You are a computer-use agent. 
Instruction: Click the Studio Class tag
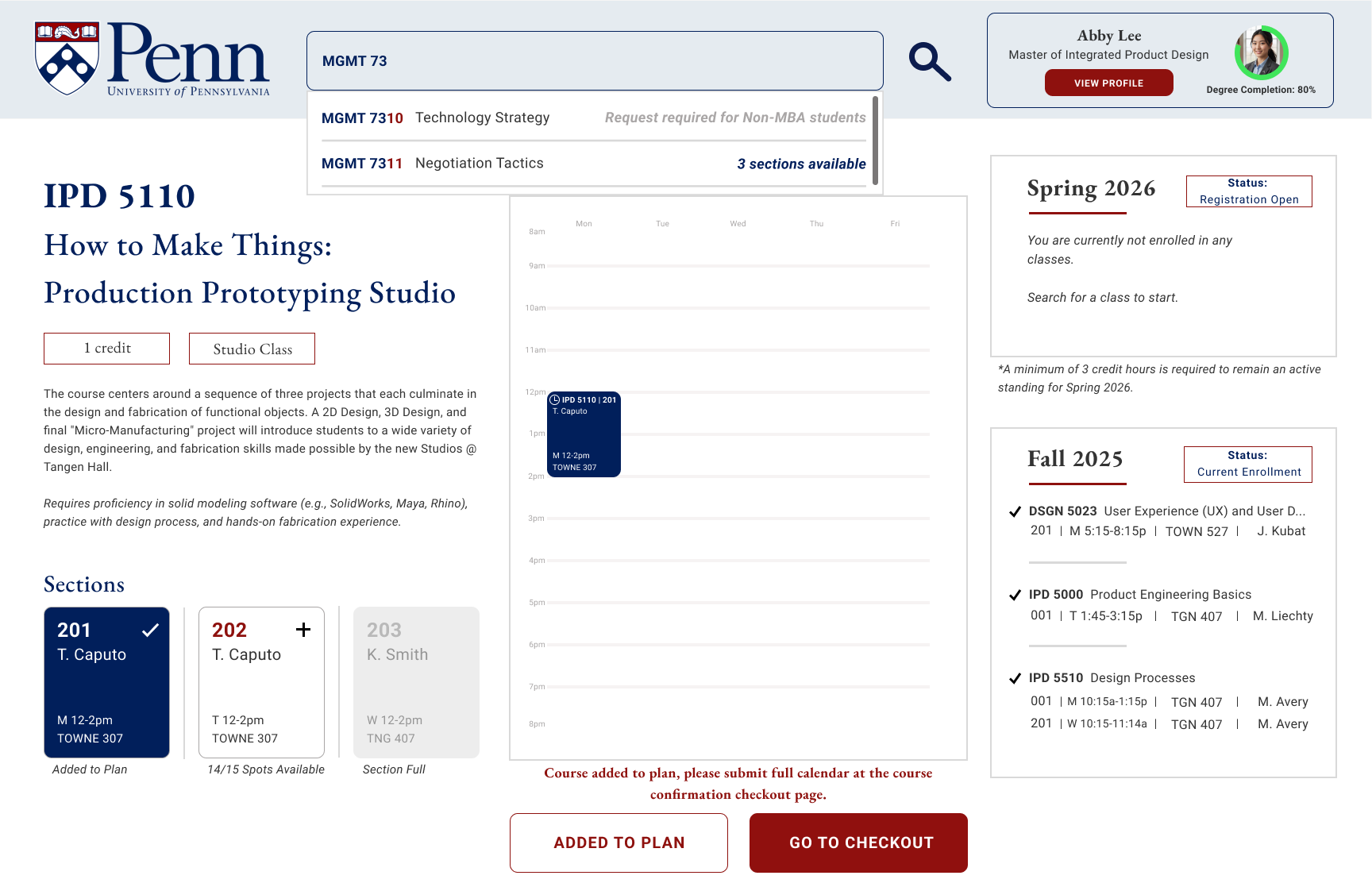click(x=252, y=349)
